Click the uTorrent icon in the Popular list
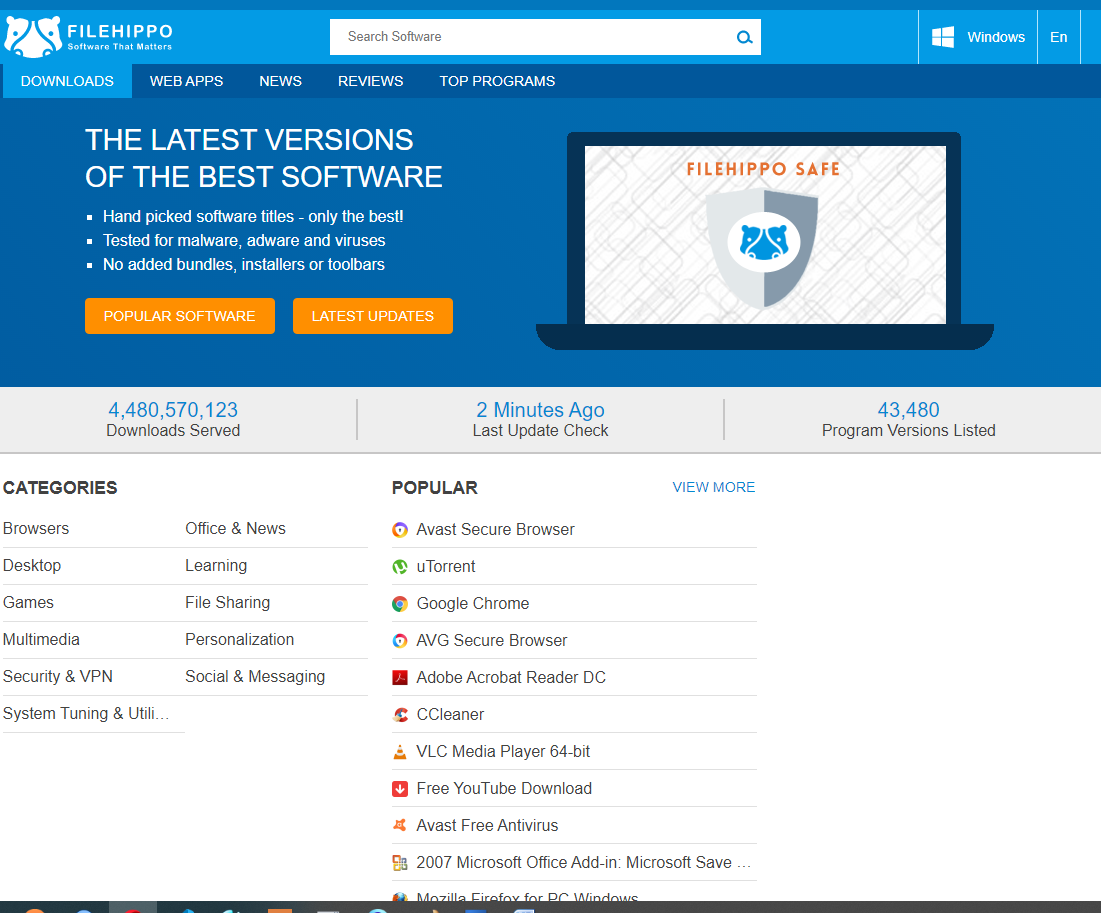Image resolution: width=1101 pixels, height=913 pixels. (x=400, y=567)
